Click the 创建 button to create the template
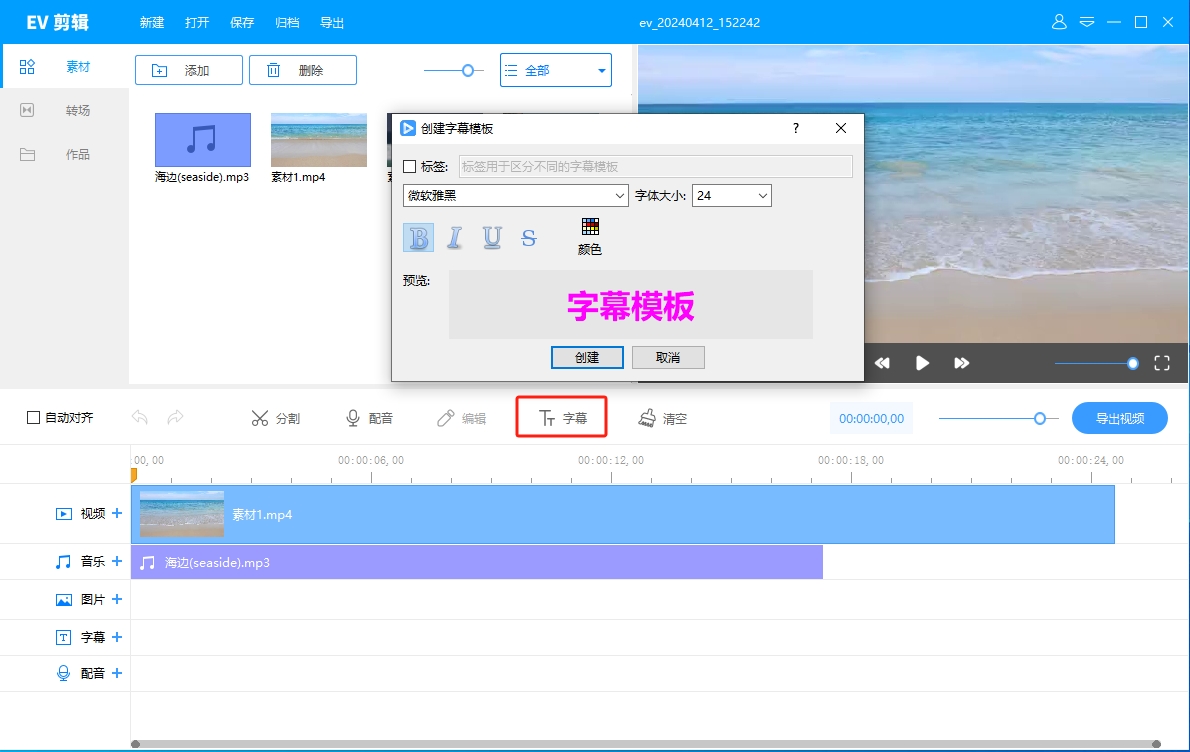 (587, 357)
